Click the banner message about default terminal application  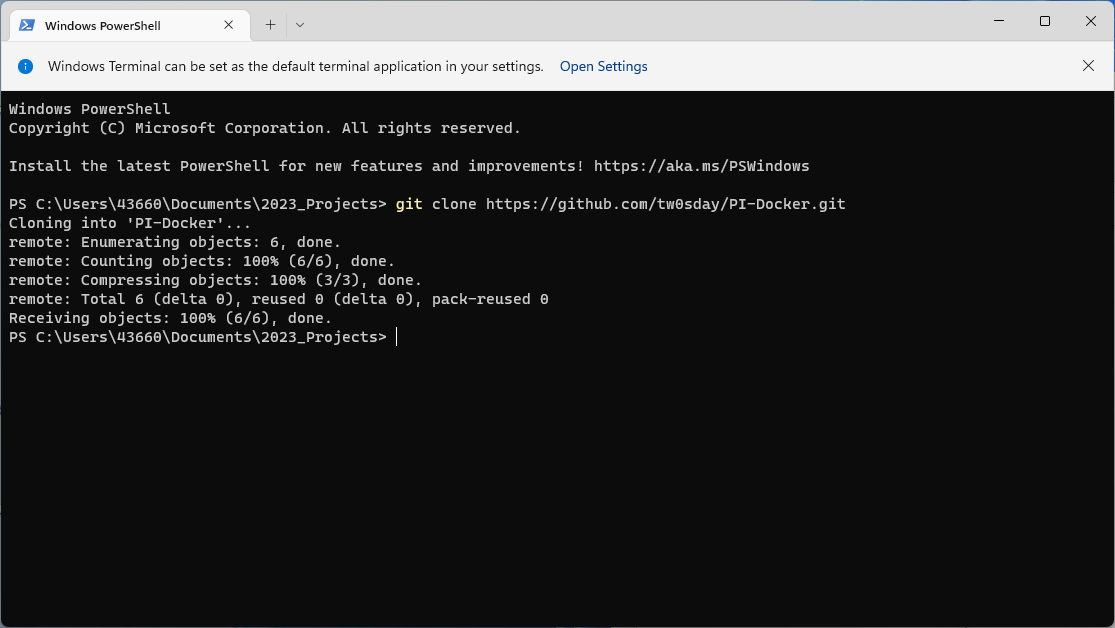point(295,66)
